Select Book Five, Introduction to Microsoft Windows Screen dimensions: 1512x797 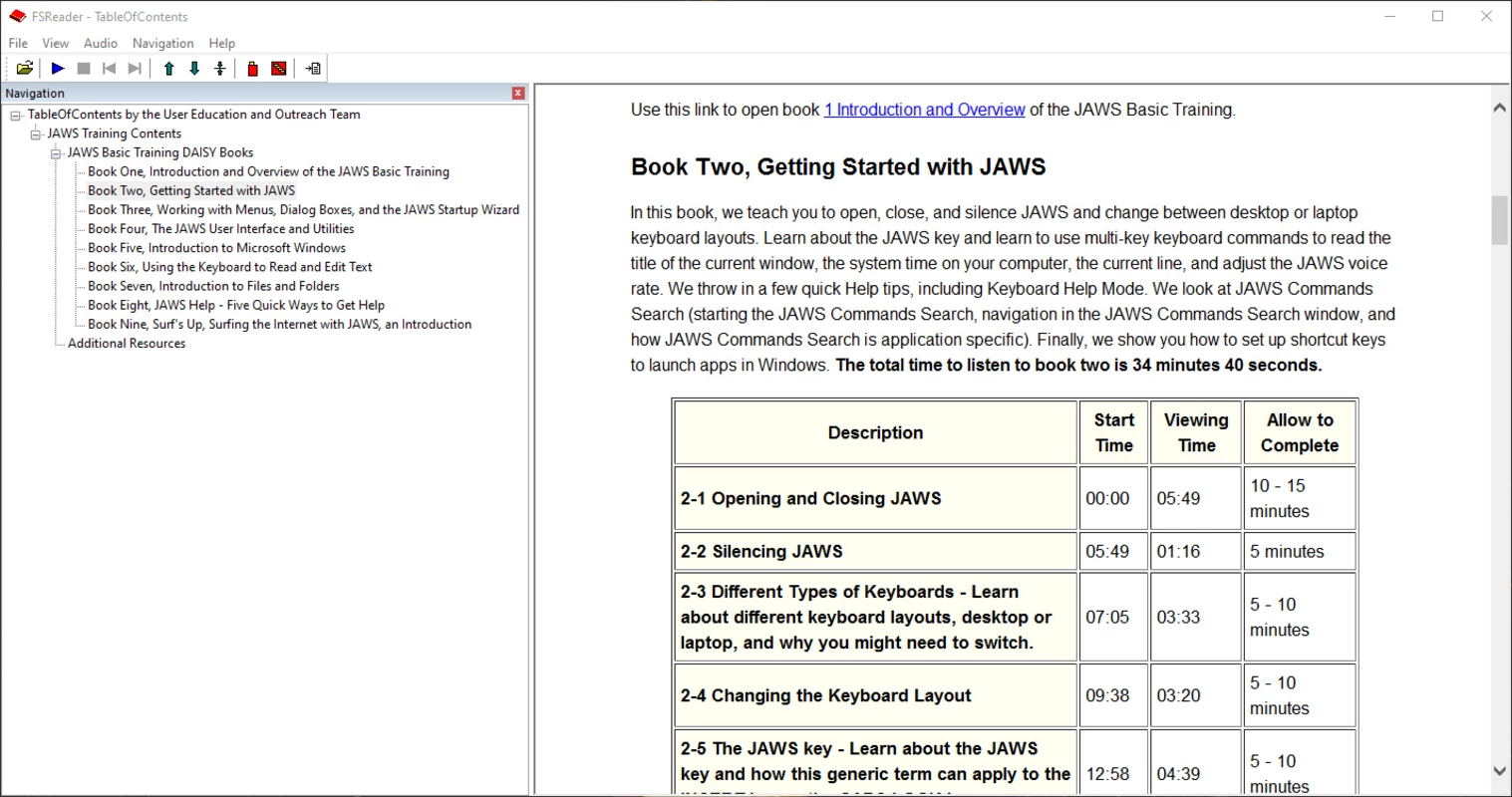216,248
